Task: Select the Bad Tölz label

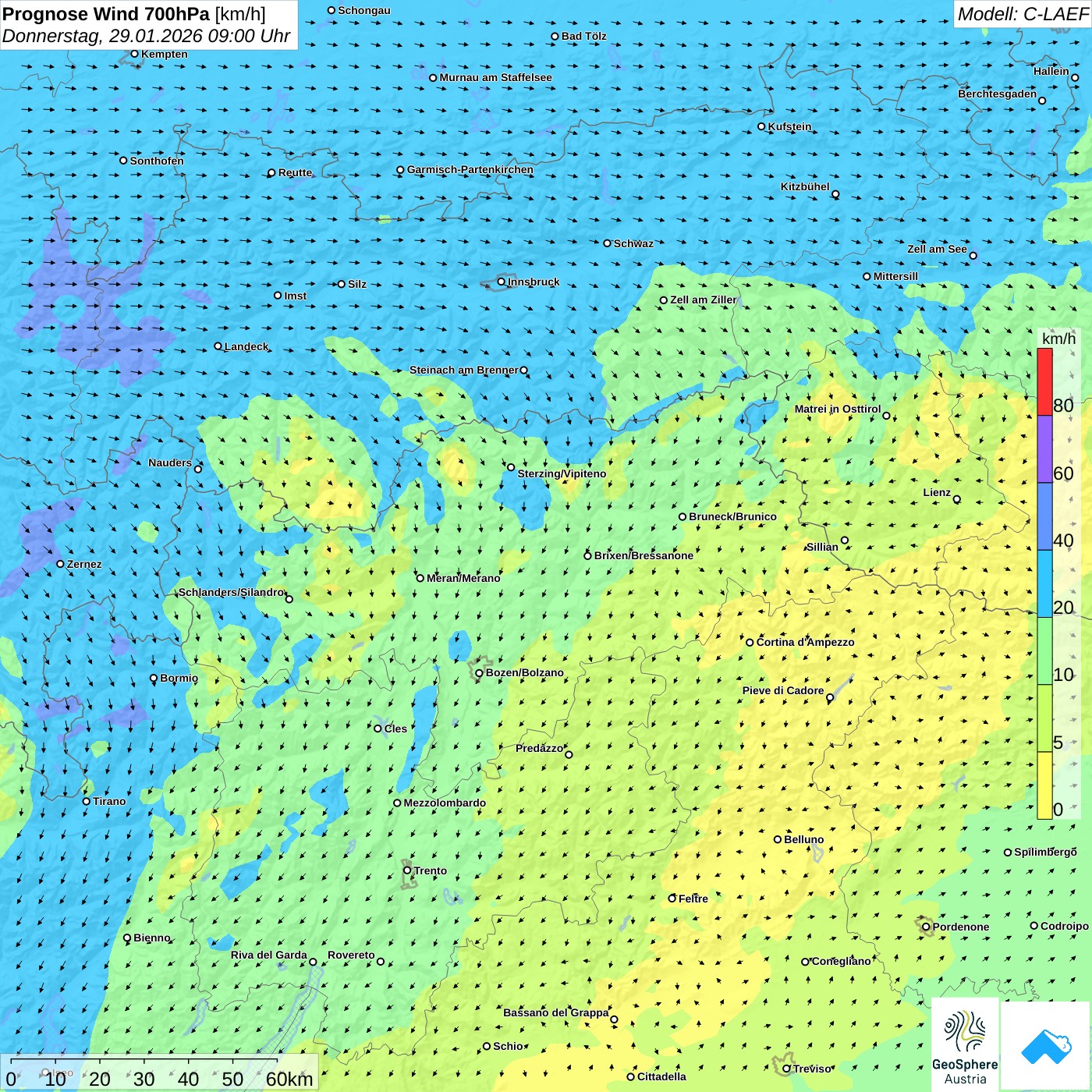Action: pyautogui.click(x=583, y=36)
